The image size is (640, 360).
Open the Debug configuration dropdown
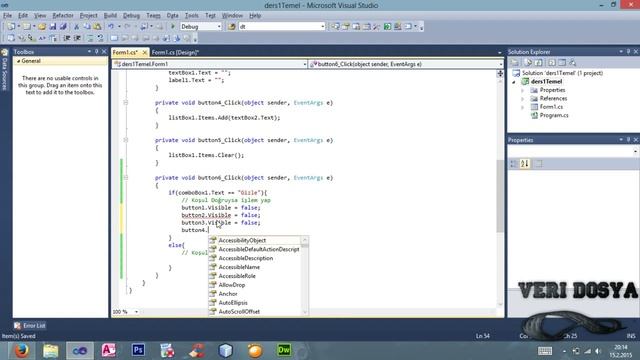(x=219, y=27)
